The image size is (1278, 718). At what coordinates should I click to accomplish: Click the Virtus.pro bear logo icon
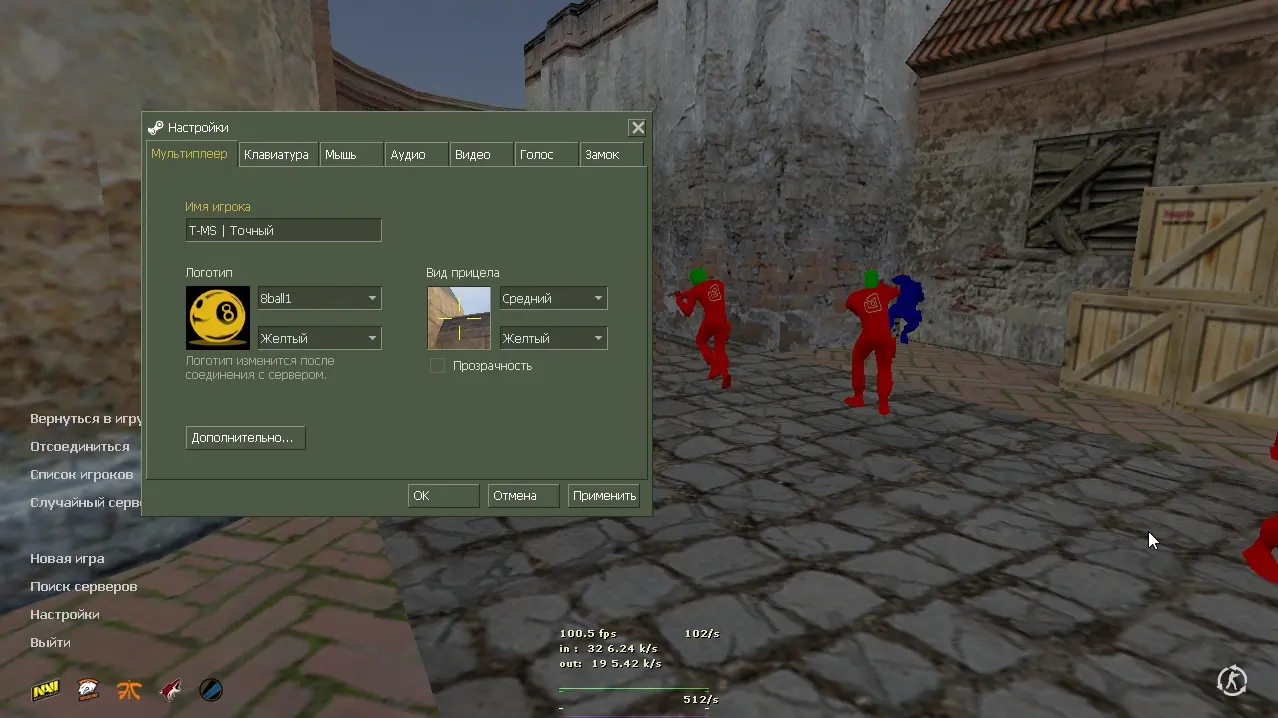pos(88,690)
